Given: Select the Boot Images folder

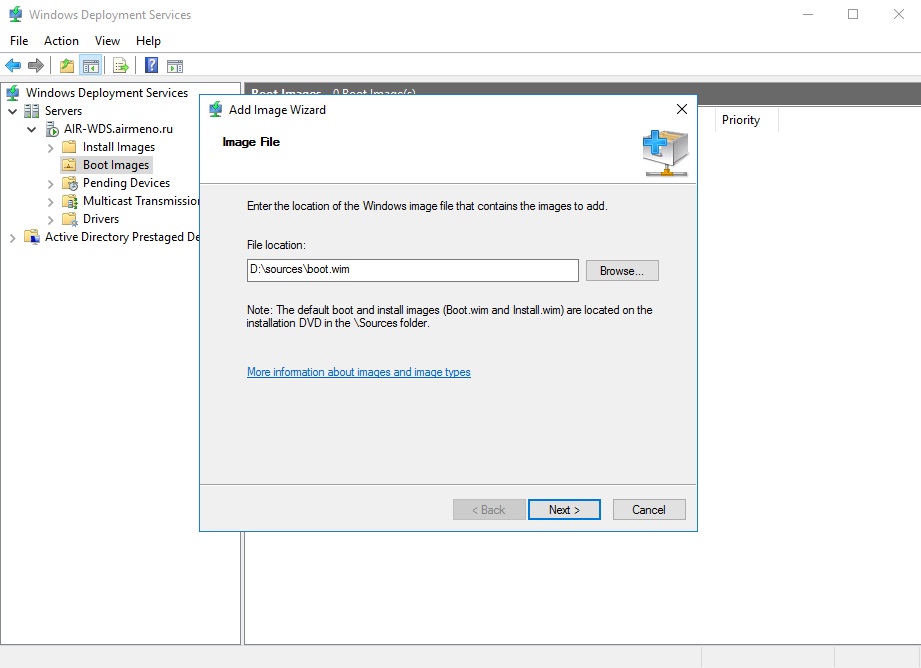Looking at the screenshot, I should pos(115,165).
